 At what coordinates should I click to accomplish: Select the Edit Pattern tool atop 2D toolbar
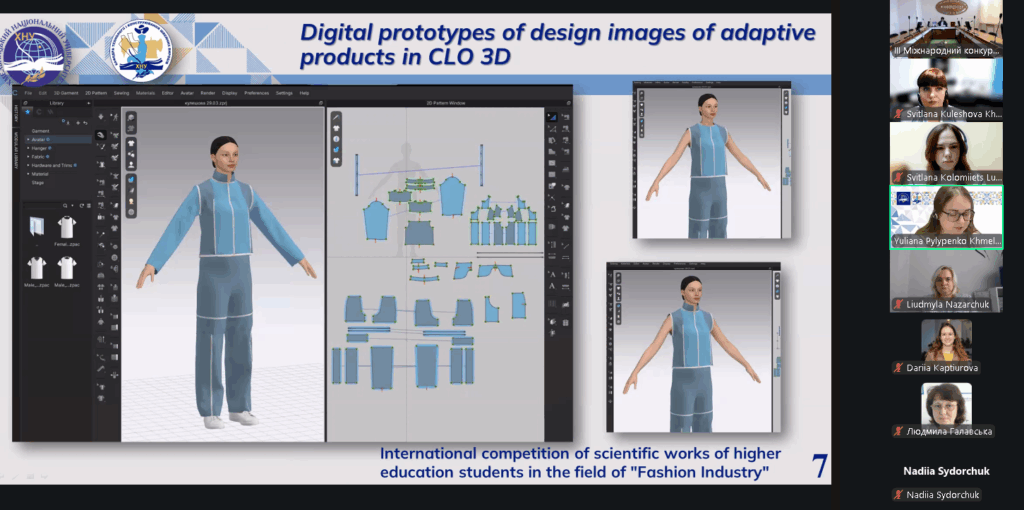(552, 117)
